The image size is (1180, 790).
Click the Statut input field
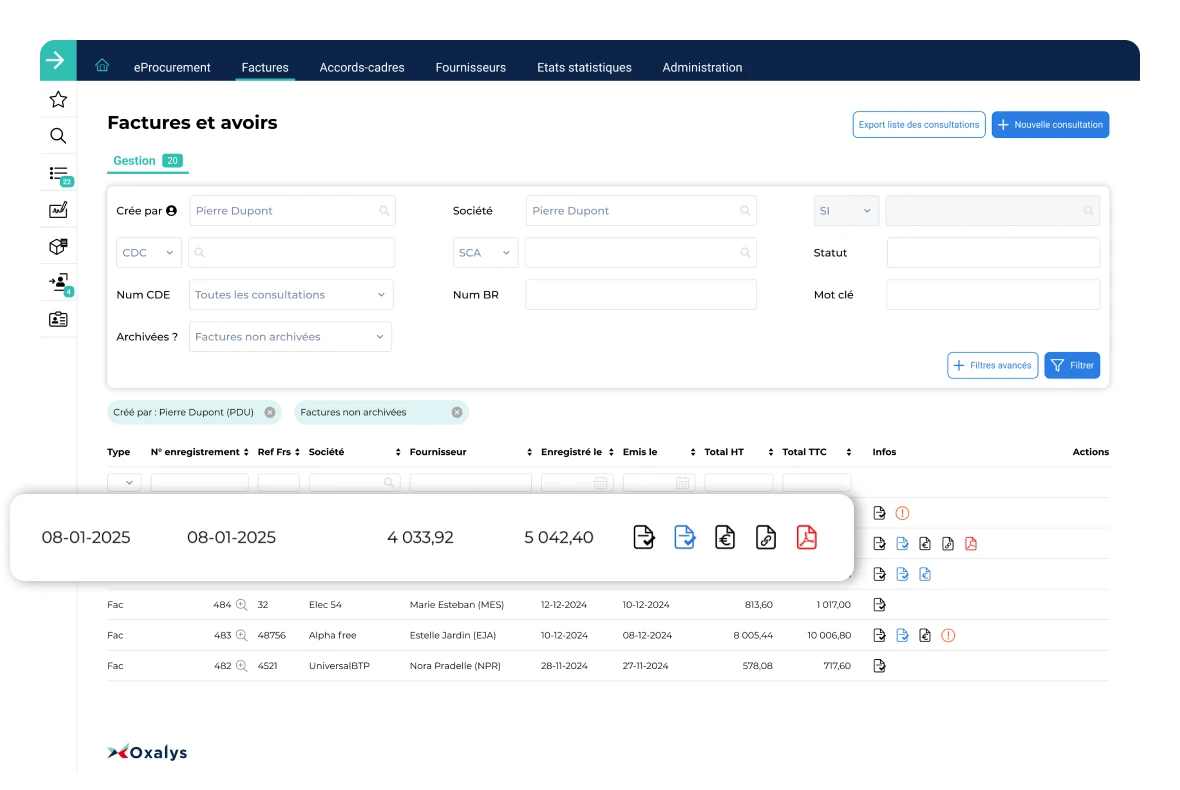tap(993, 253)
